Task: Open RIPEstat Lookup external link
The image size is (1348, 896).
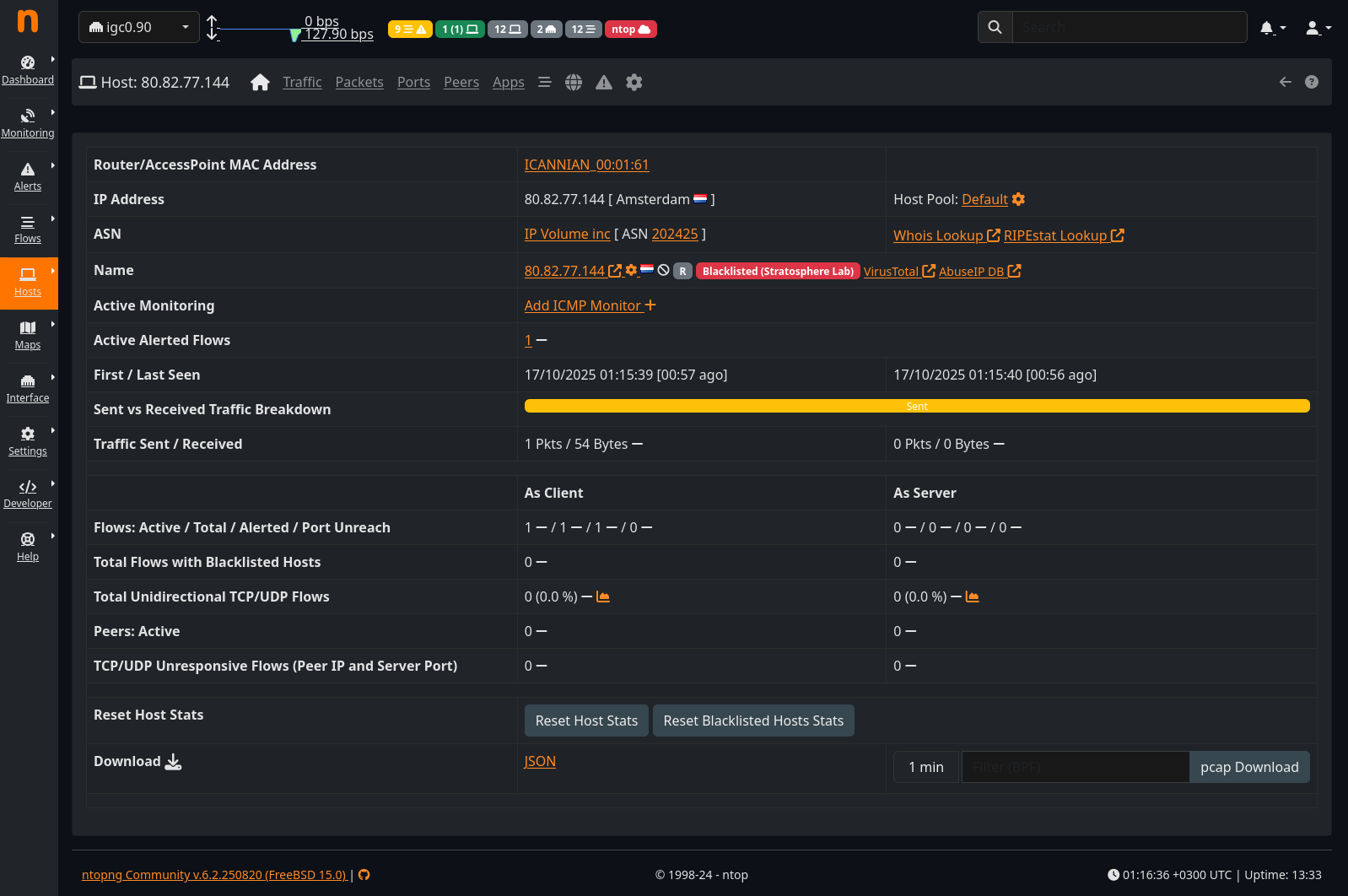Action: (1064, 235)
